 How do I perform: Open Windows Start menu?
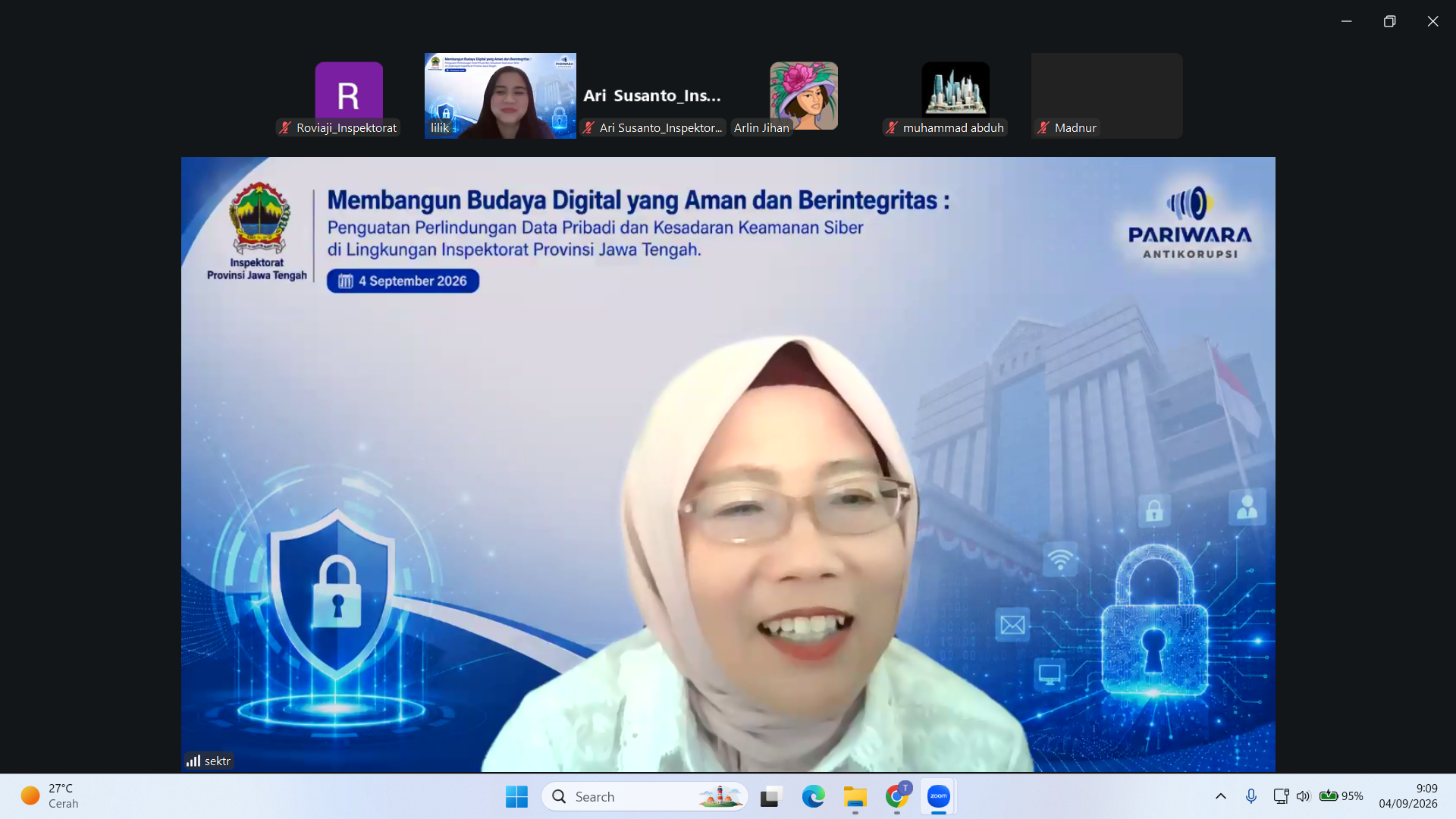(516, 796)
